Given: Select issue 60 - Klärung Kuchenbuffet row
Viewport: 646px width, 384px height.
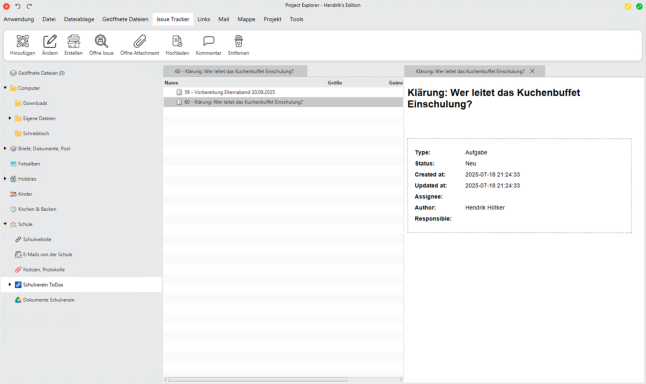Looking at the screenshot, I should pos(283,102).
